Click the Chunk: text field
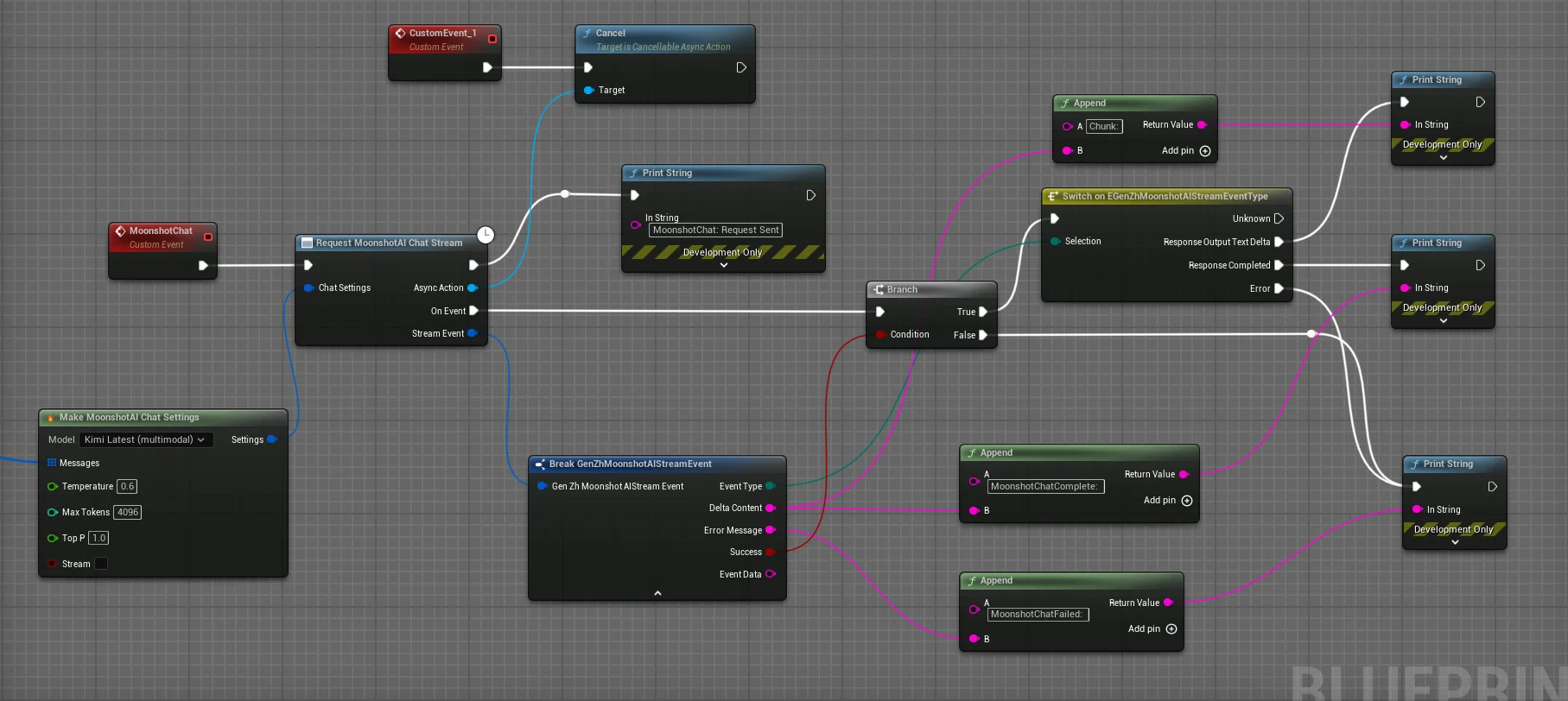 coord(1104,126)
